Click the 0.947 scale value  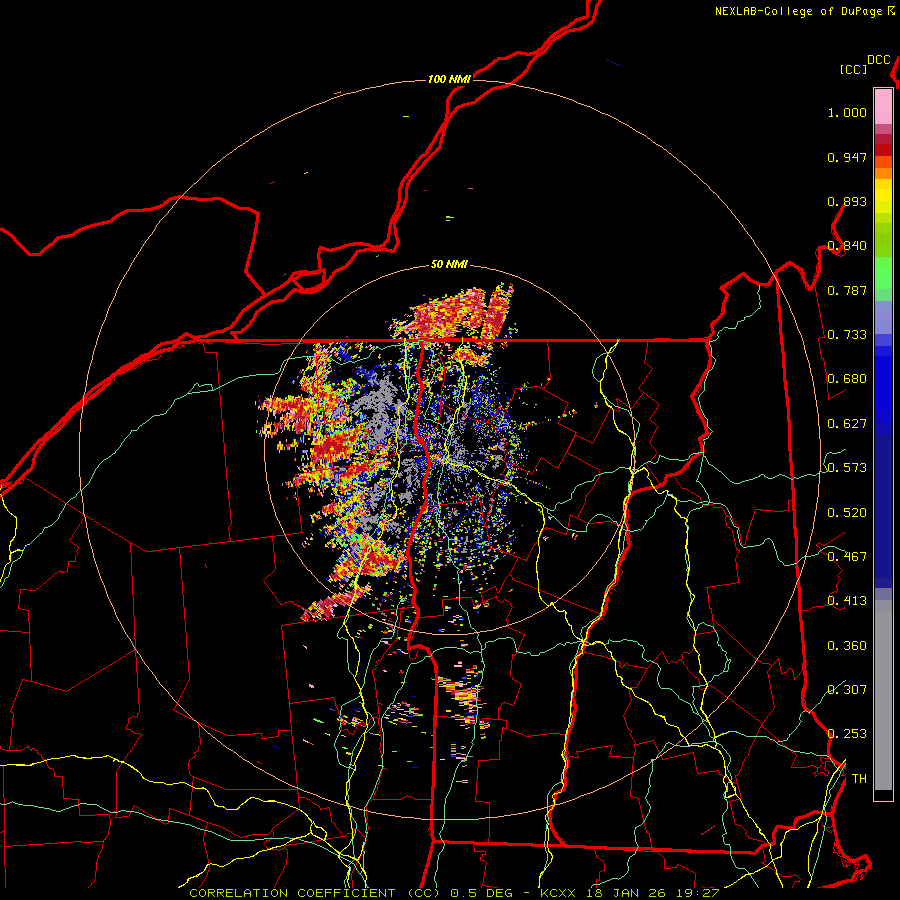[847, 157]
